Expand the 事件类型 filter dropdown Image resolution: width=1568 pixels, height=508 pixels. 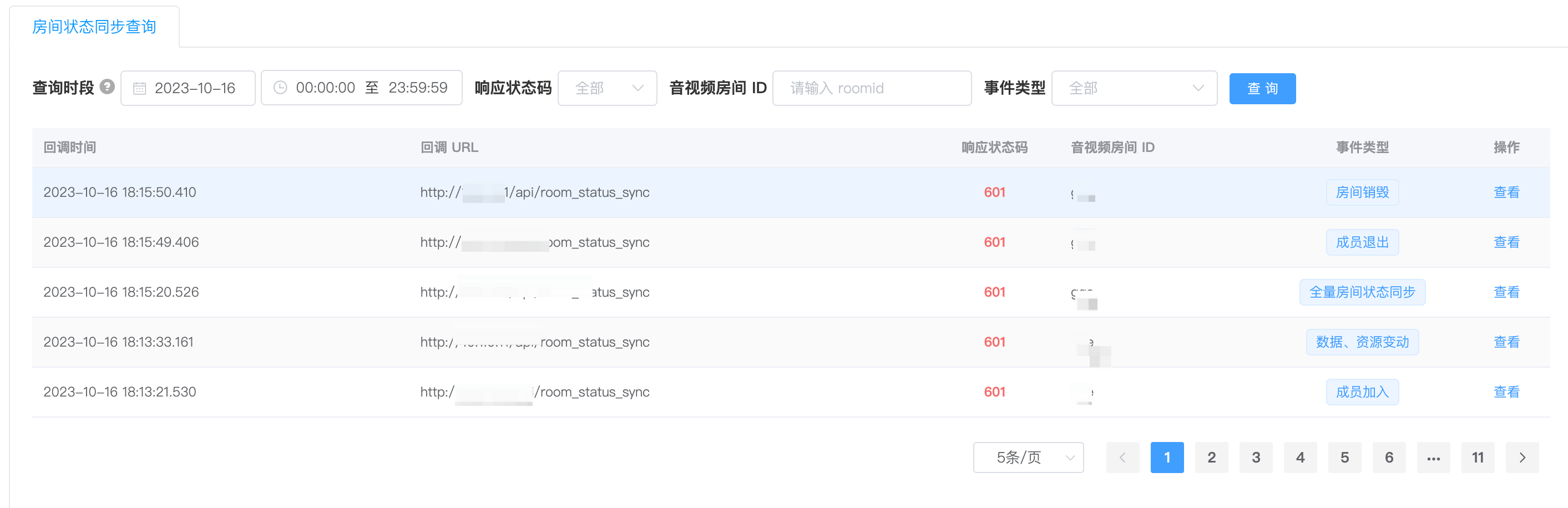click(1134, 88)
